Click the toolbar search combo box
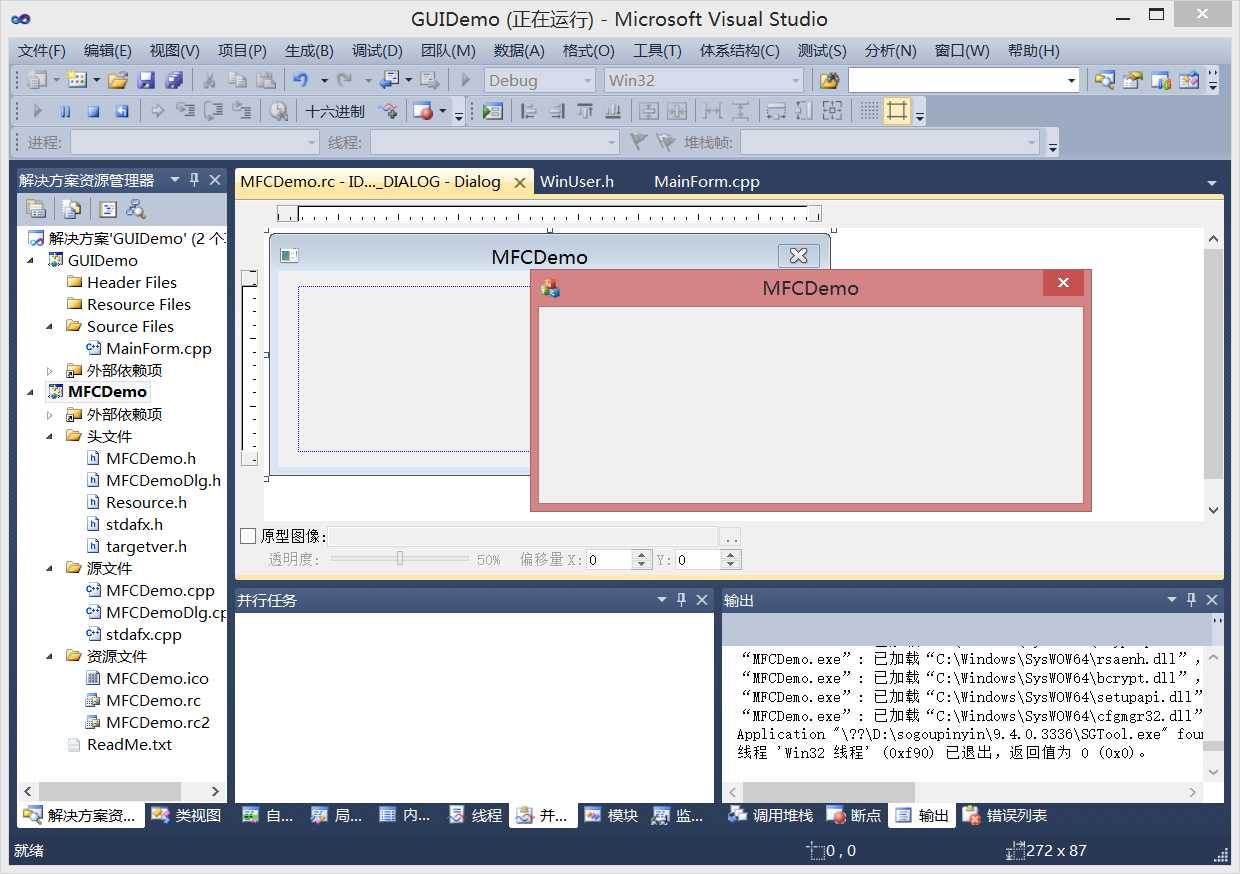Viewport: 1240px width, 874px height. [x=964, y=81]
